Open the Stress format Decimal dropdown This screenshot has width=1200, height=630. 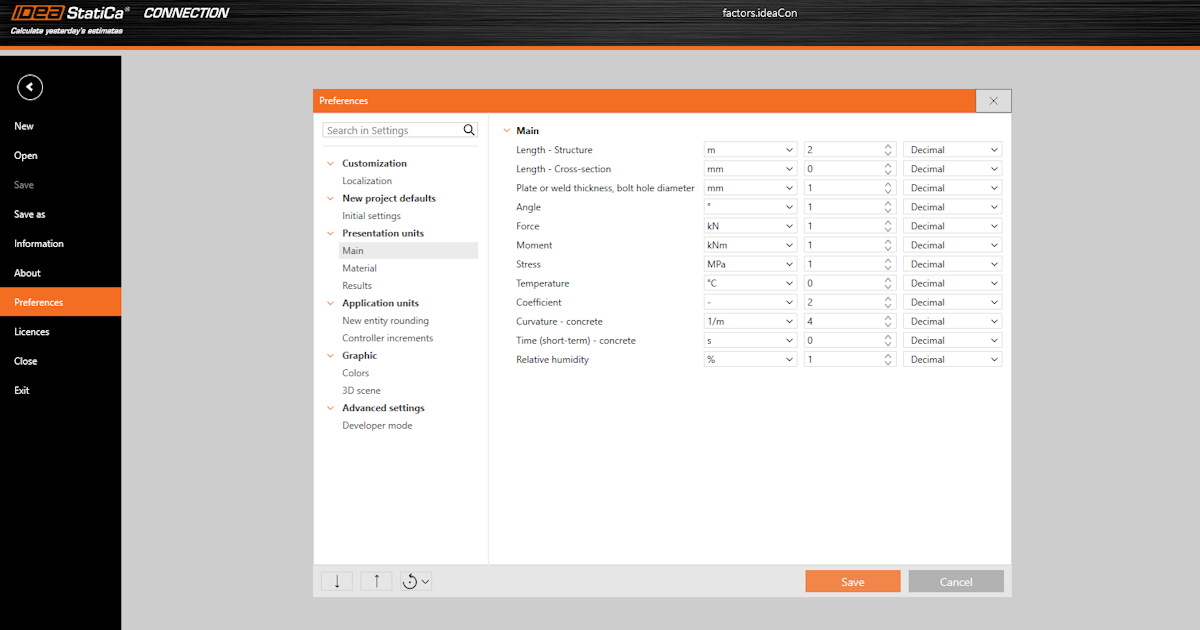952,264
